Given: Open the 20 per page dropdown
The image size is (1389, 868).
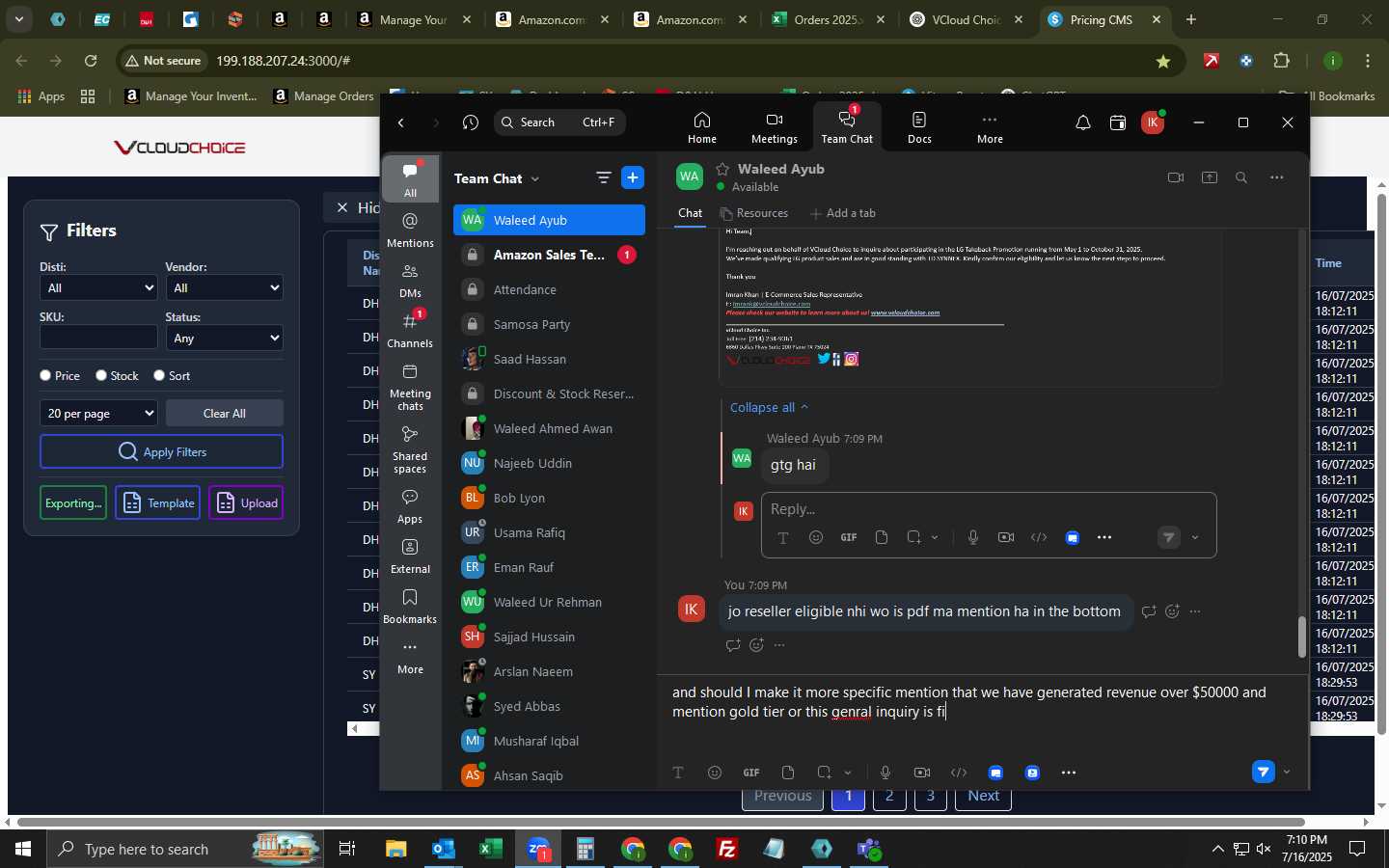Looking at the screenshot, I should click(98, 413).
